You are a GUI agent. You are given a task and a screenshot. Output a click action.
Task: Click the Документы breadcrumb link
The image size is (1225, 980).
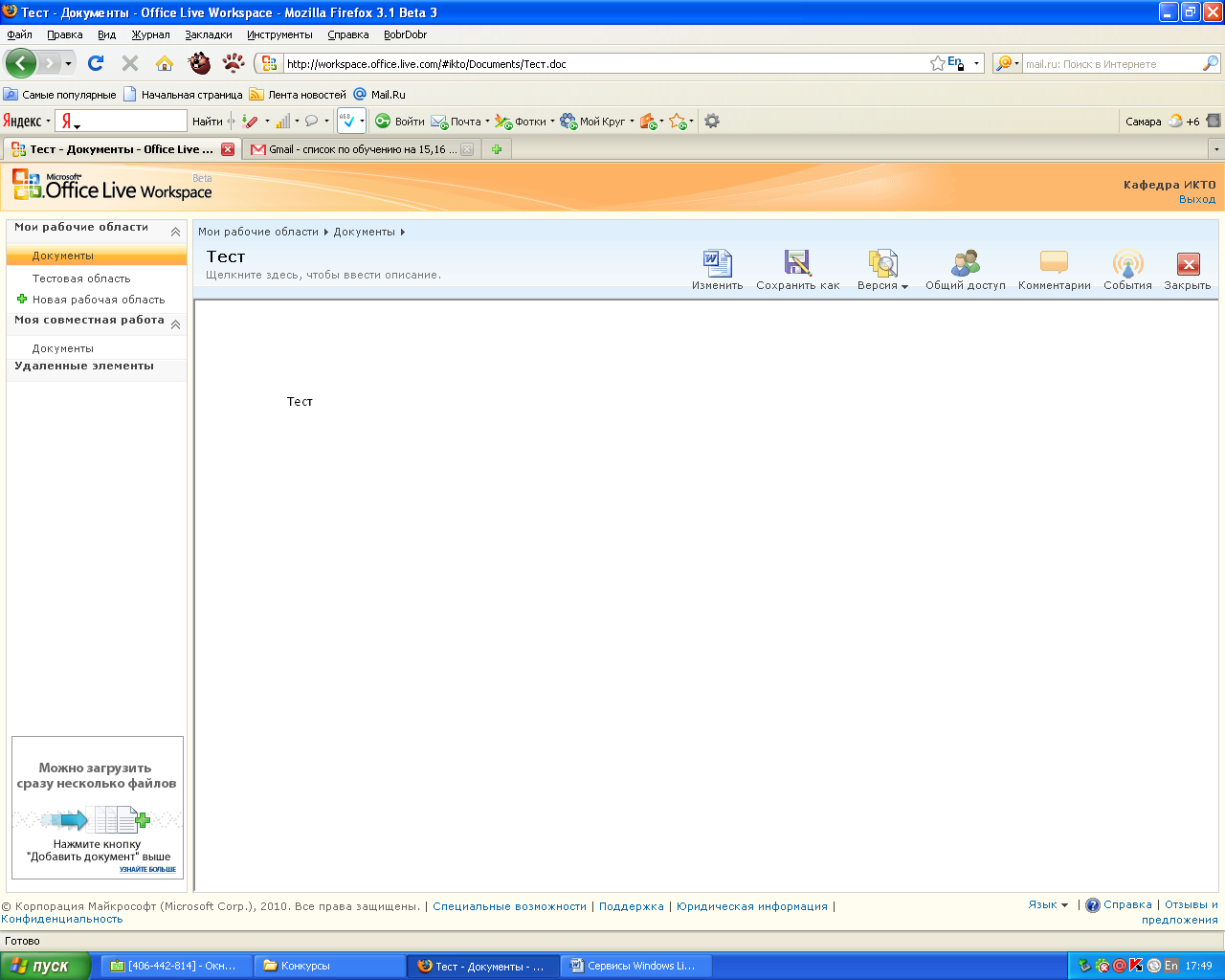[365, 232]
